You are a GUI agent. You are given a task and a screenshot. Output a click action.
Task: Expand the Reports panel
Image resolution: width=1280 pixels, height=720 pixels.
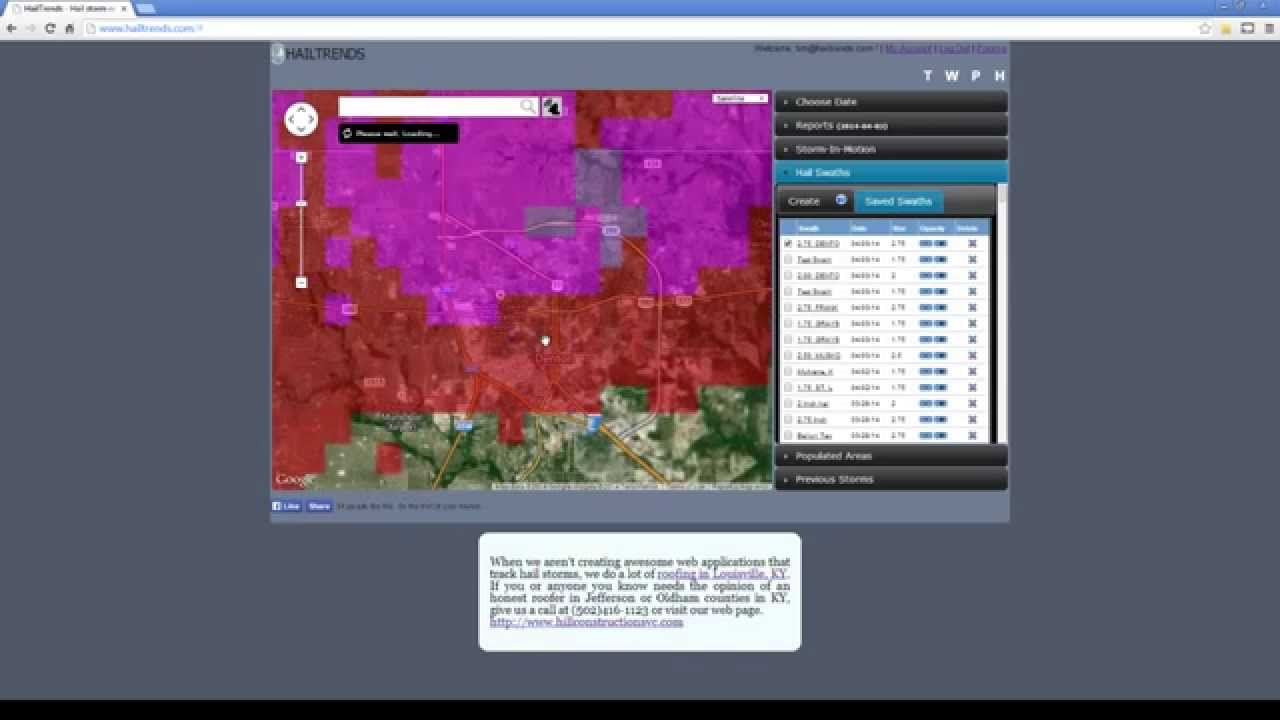[891, 126]
